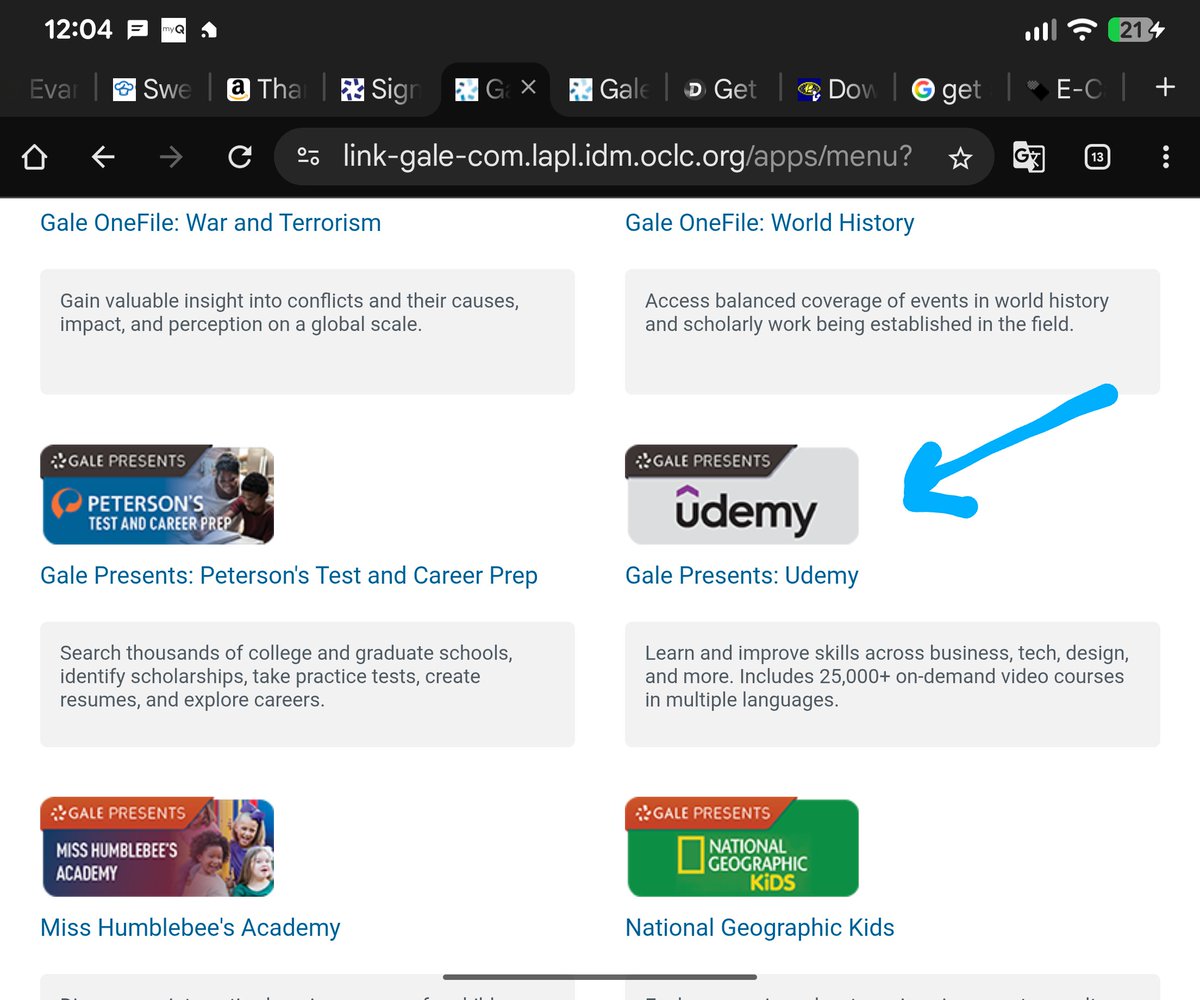Click World History description text
Screen dimensions: 1200x1000
click(x=876, y=312)
